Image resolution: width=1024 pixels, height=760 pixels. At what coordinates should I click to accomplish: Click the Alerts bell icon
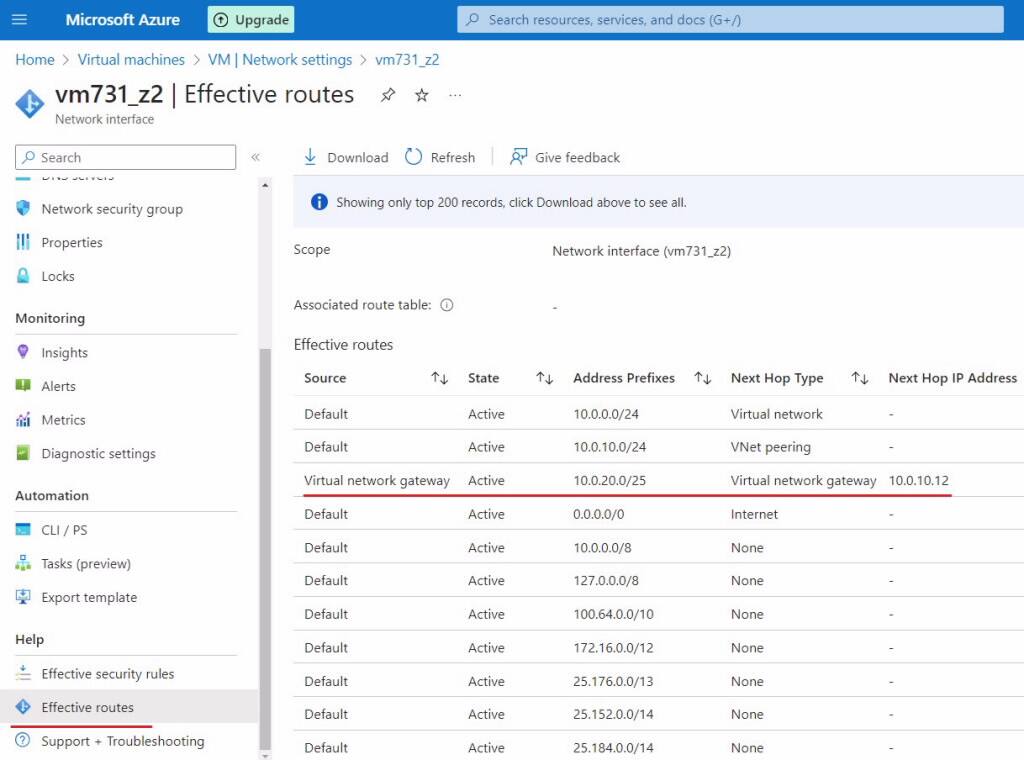tap(22, 386)
